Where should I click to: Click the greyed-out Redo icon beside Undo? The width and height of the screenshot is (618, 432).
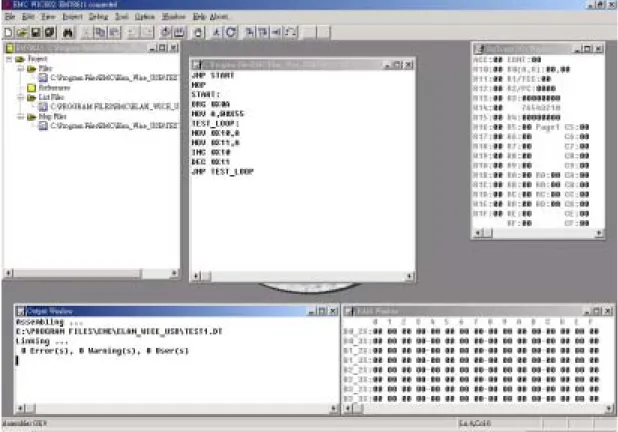tap(147, 32)
